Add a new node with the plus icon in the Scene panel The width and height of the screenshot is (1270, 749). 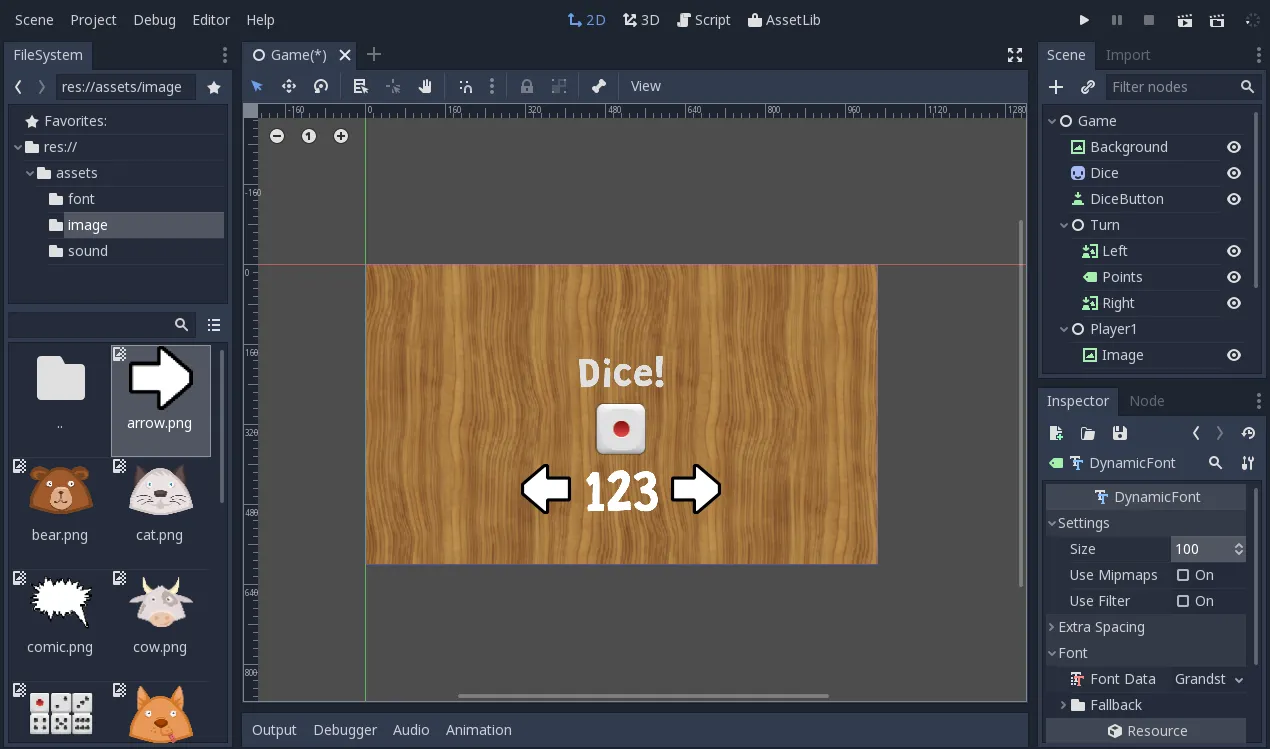[x=1056, y=87]
